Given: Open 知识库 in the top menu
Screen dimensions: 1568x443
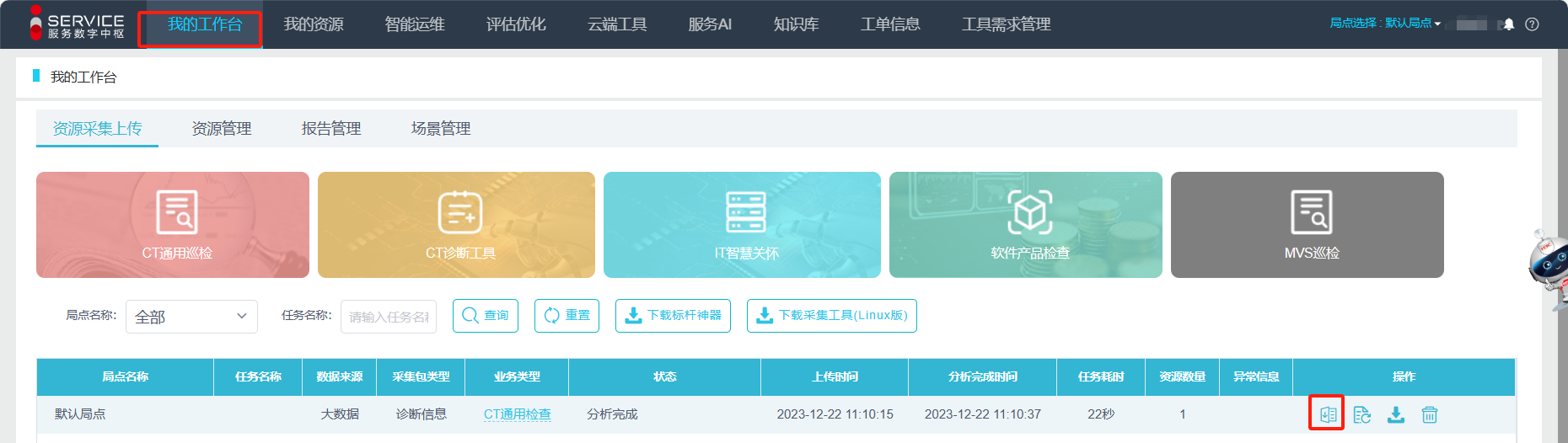Looking at the screenshot, I should pos(796,24).
